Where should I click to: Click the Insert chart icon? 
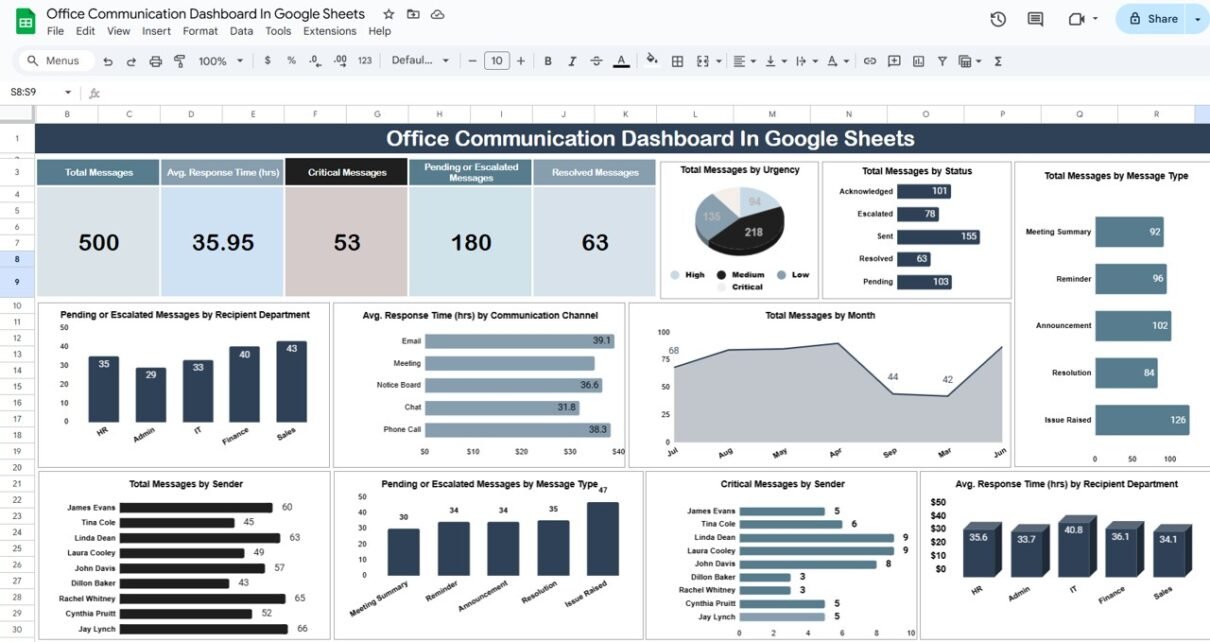coord(918,61)
